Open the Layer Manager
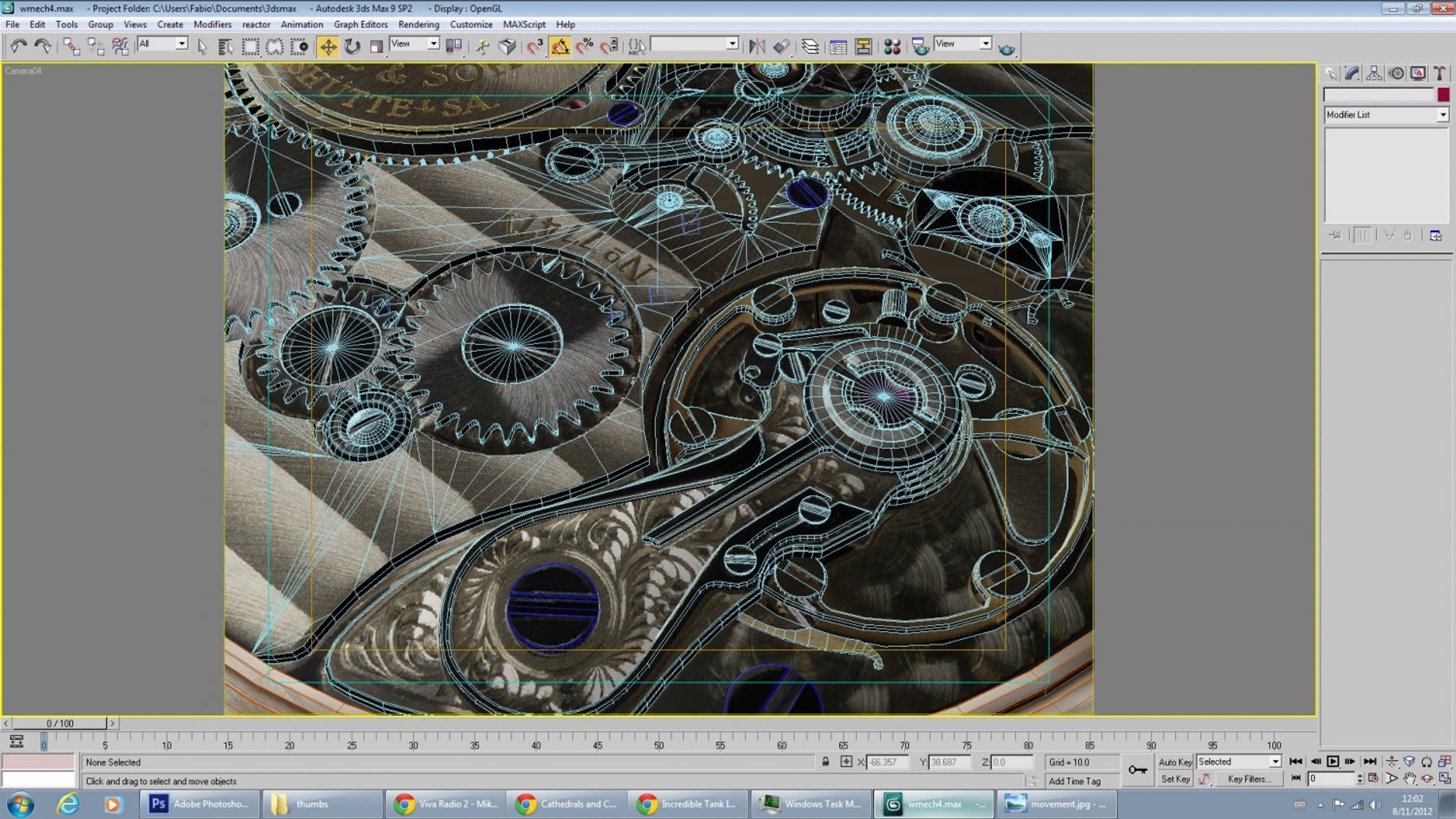The width and height of the screenshot is (1456, 819). pyautogui.click(x=810, y=47)
